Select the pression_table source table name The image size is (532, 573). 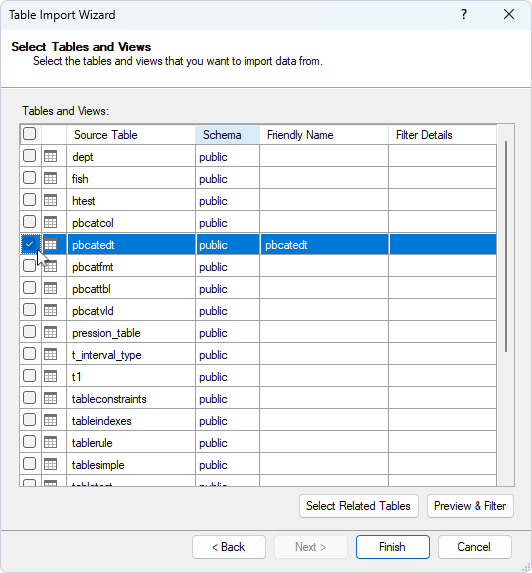point(106,333)
